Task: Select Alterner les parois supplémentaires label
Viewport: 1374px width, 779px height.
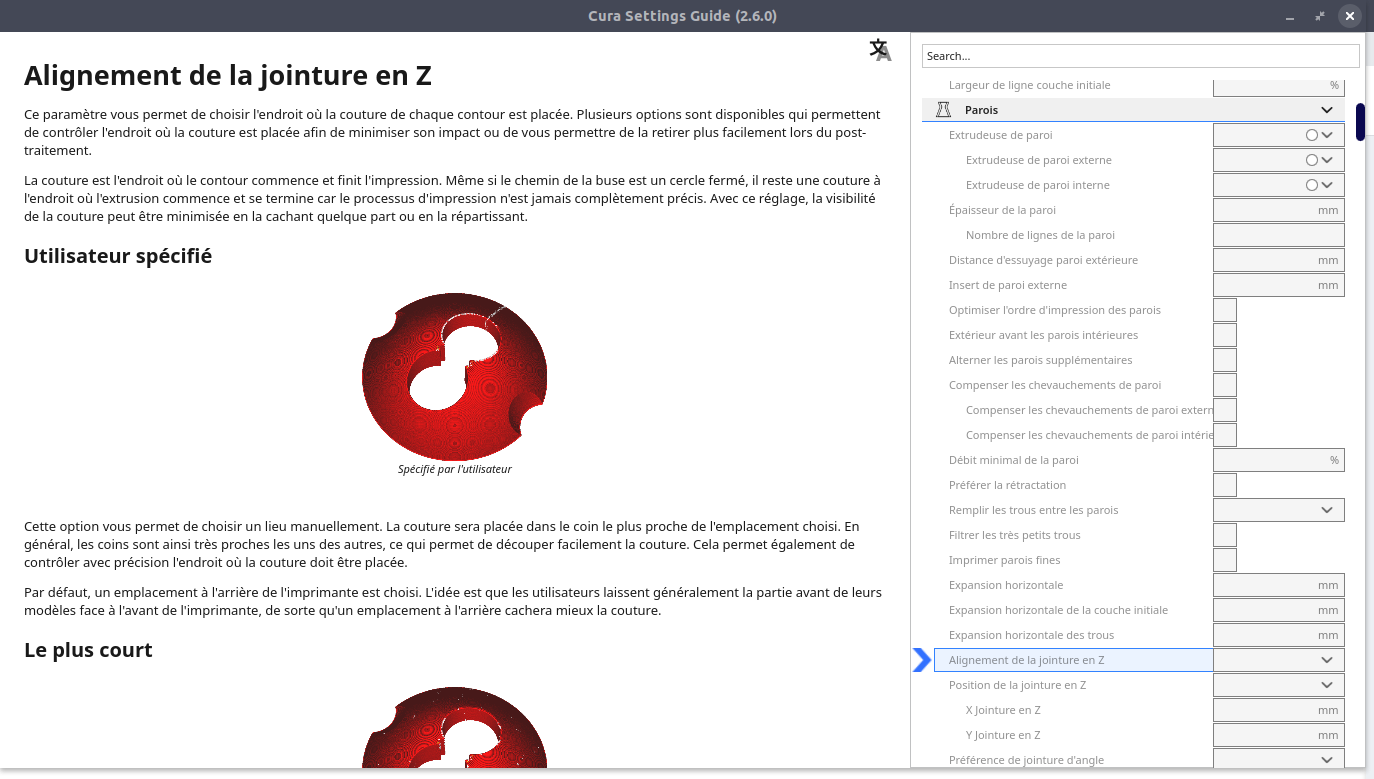Action: pyautogui.click(x=1041, y=360)
